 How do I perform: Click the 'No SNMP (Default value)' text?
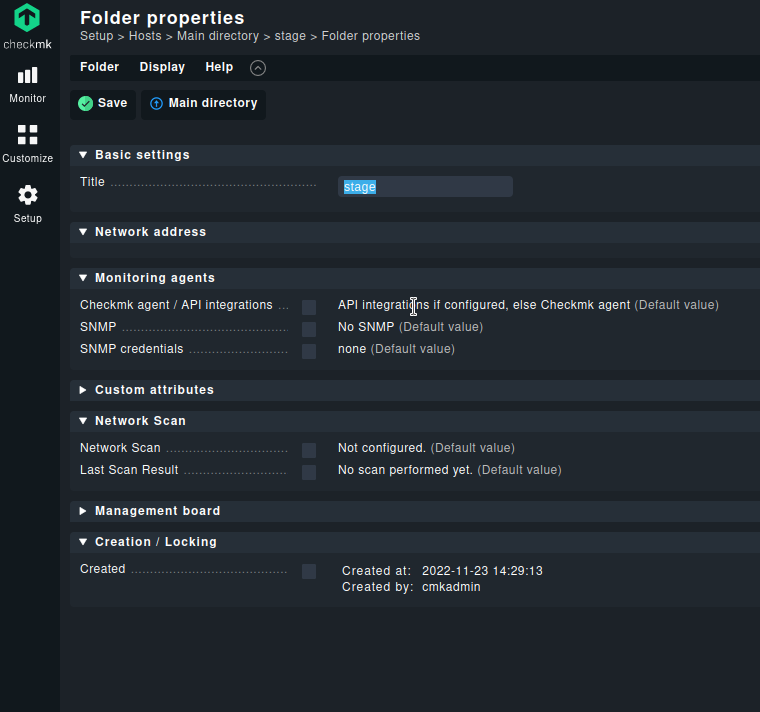[411, 327]
